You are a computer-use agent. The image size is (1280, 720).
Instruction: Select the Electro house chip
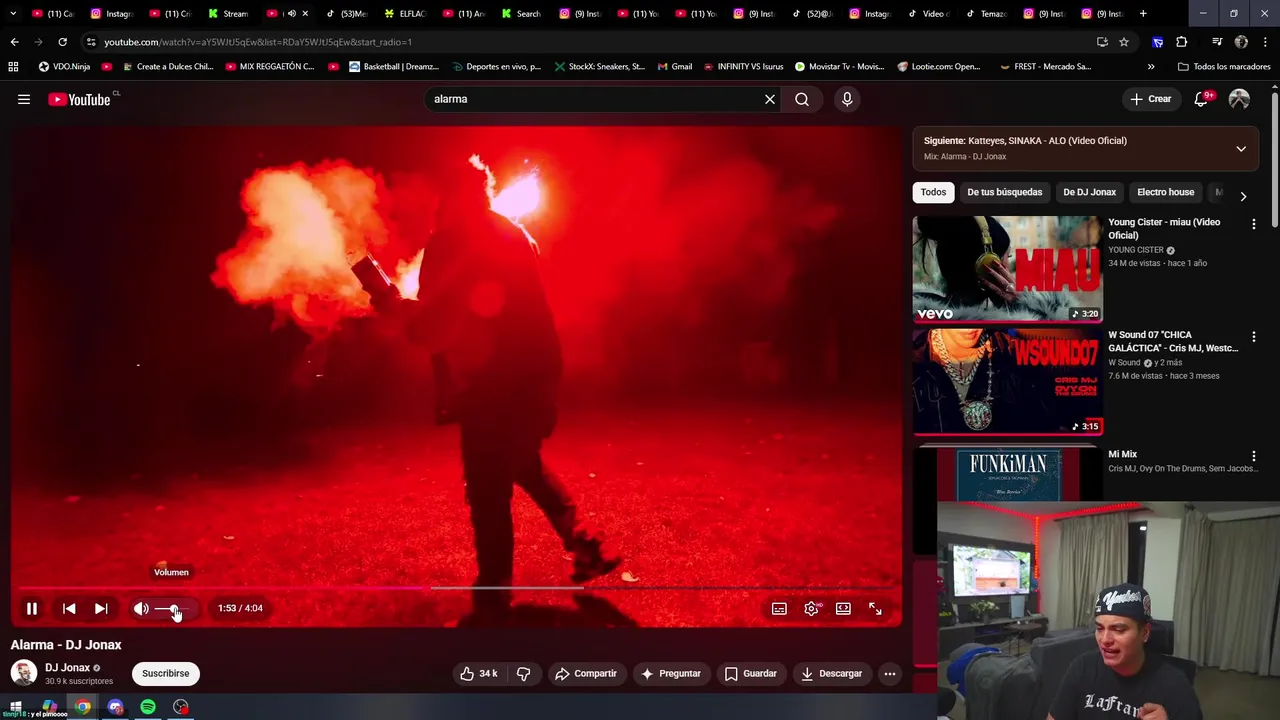[1165, 192]
